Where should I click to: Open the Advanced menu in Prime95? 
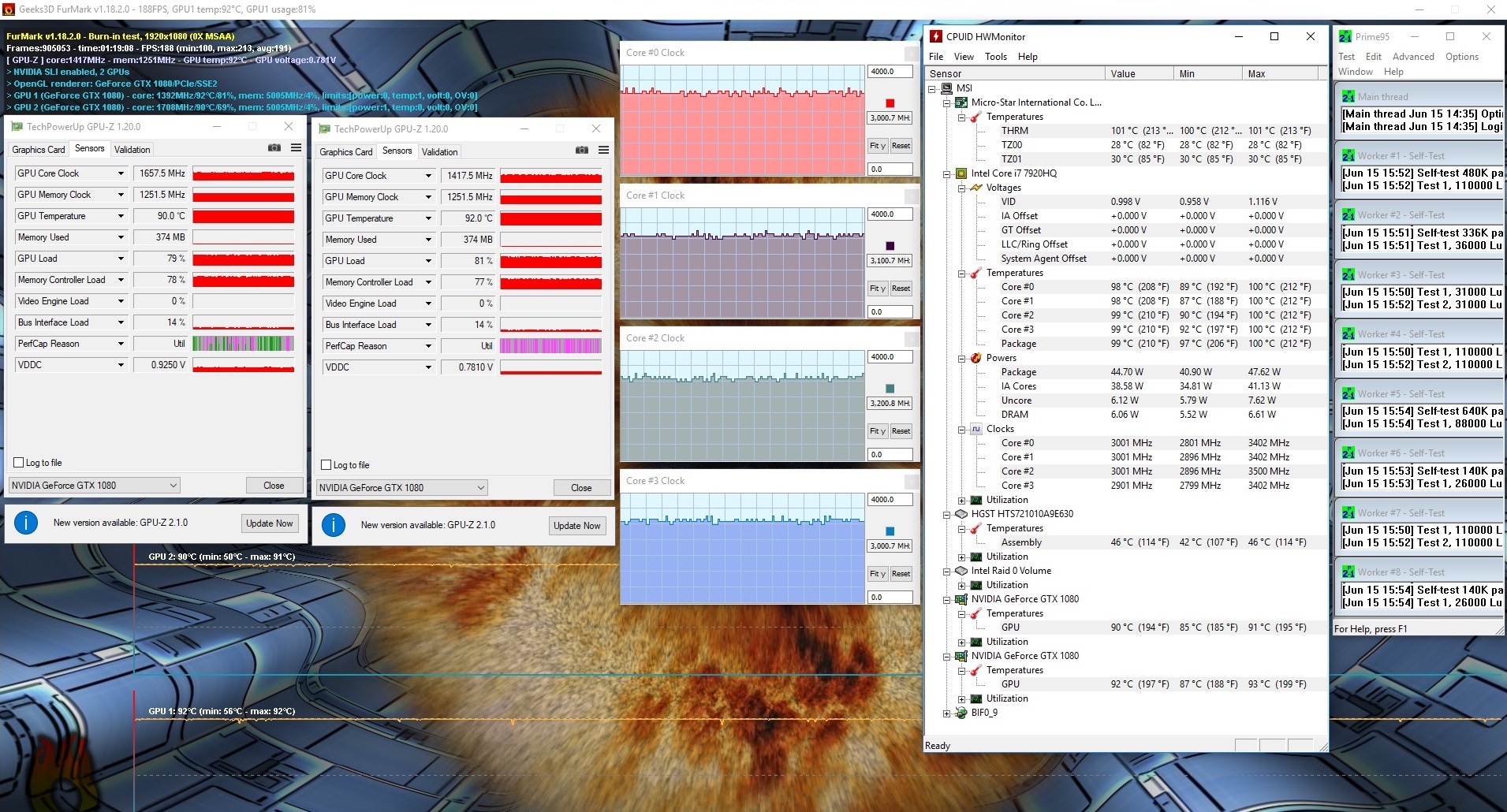point(1413,57)
